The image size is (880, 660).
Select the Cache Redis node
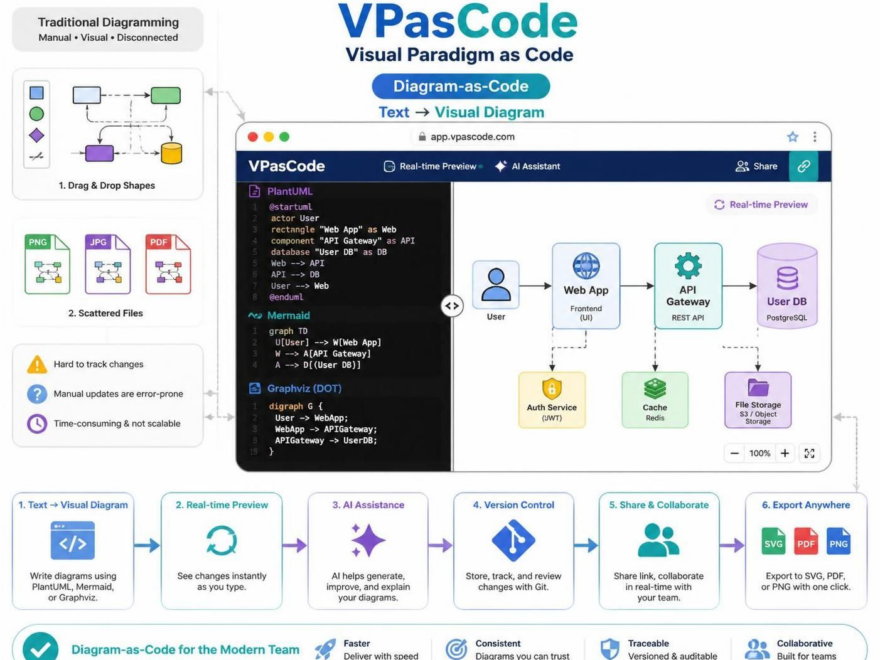pyautogui.click(x=655, y=400)
